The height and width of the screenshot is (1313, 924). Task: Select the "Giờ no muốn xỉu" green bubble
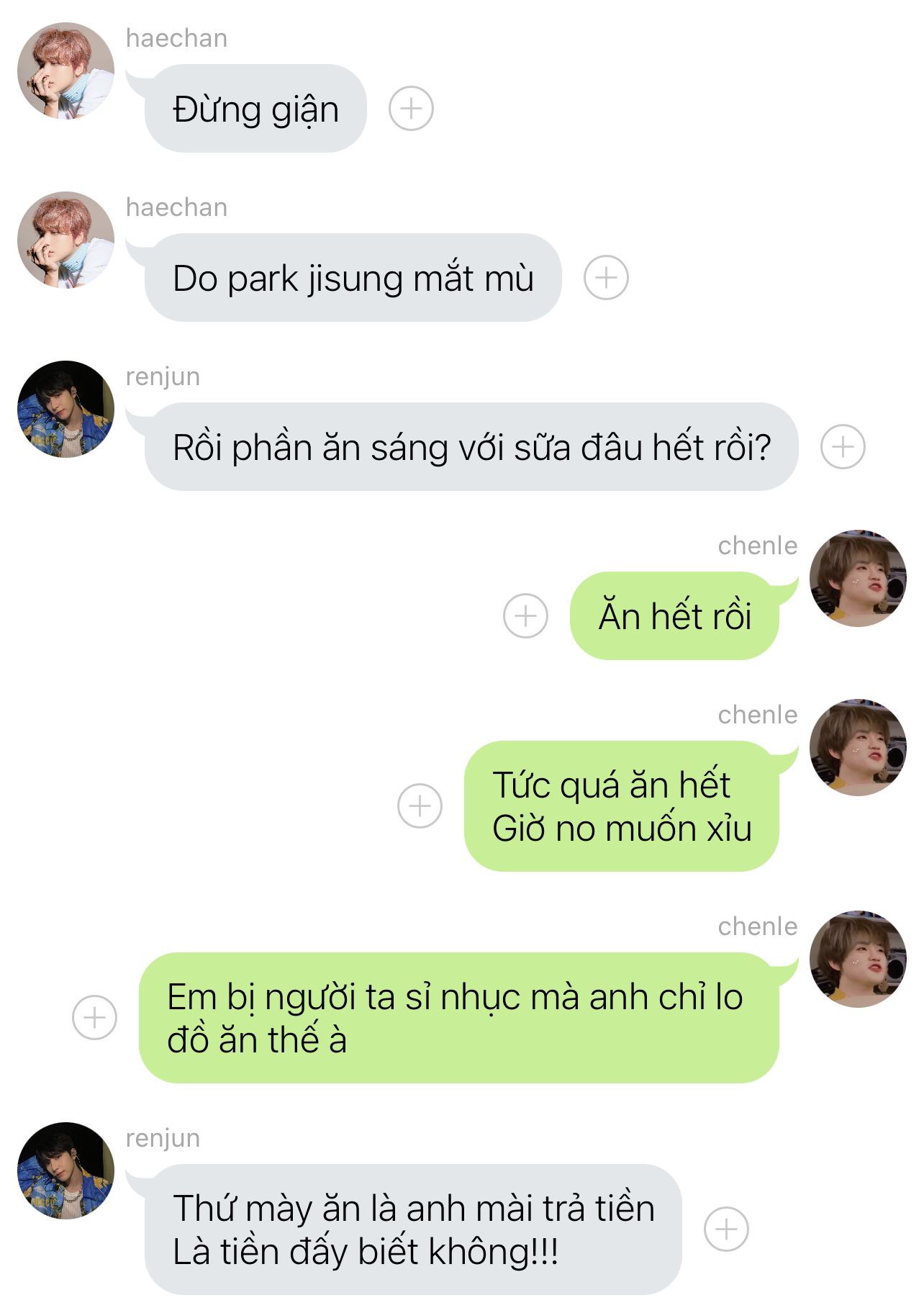(x=622, y=806)
